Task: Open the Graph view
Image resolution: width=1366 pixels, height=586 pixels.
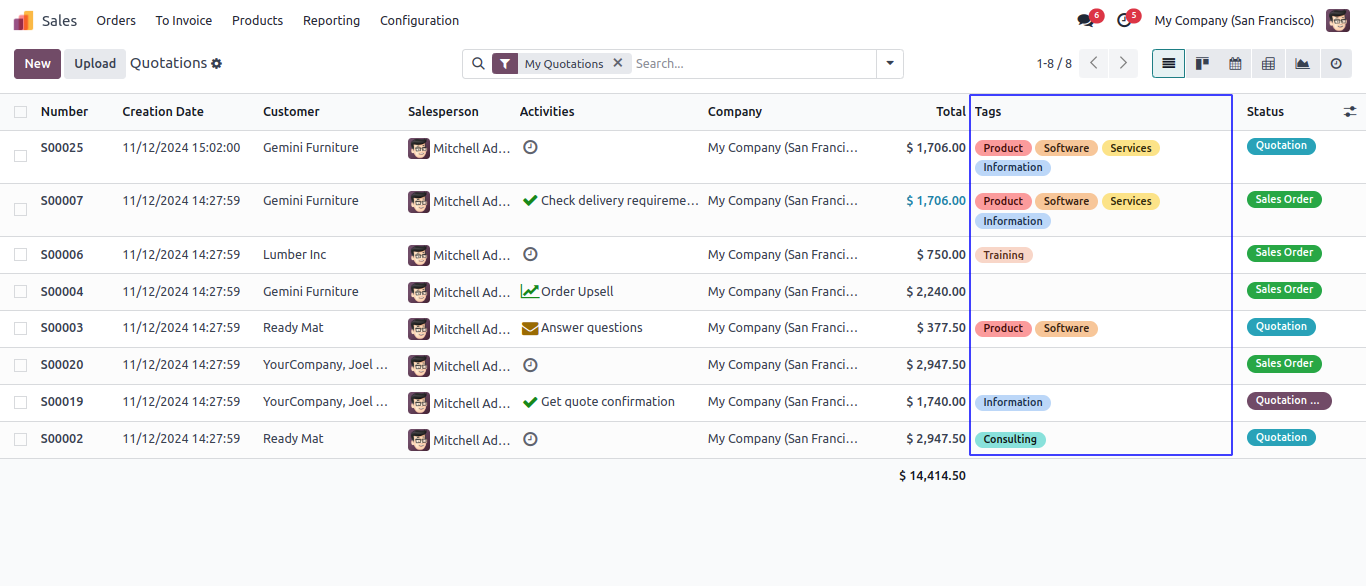Action: tap(1302, 64)
